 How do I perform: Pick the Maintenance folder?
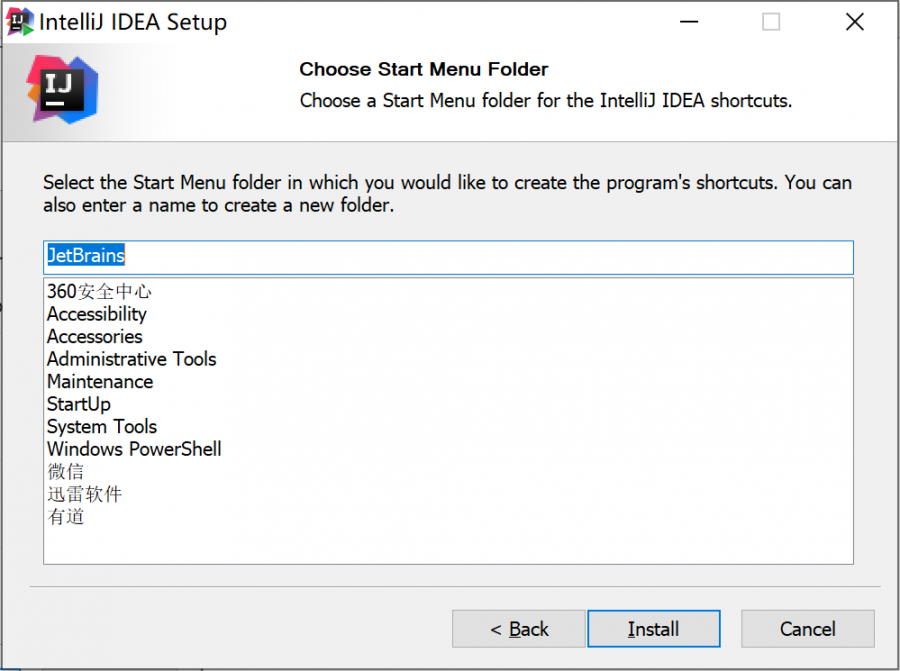(x=100, y=382)
